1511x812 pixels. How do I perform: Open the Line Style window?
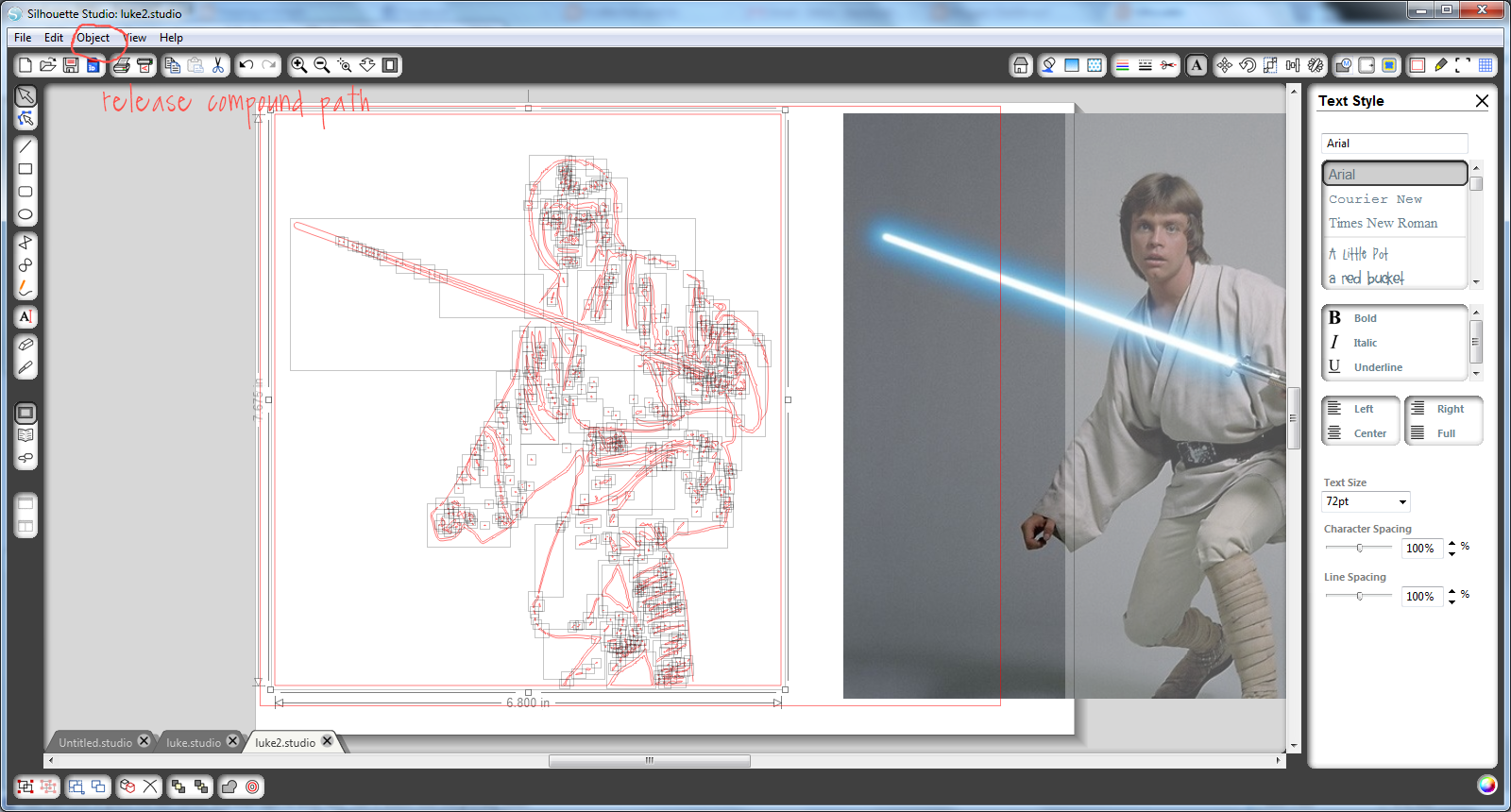[x=1146, y=65]
